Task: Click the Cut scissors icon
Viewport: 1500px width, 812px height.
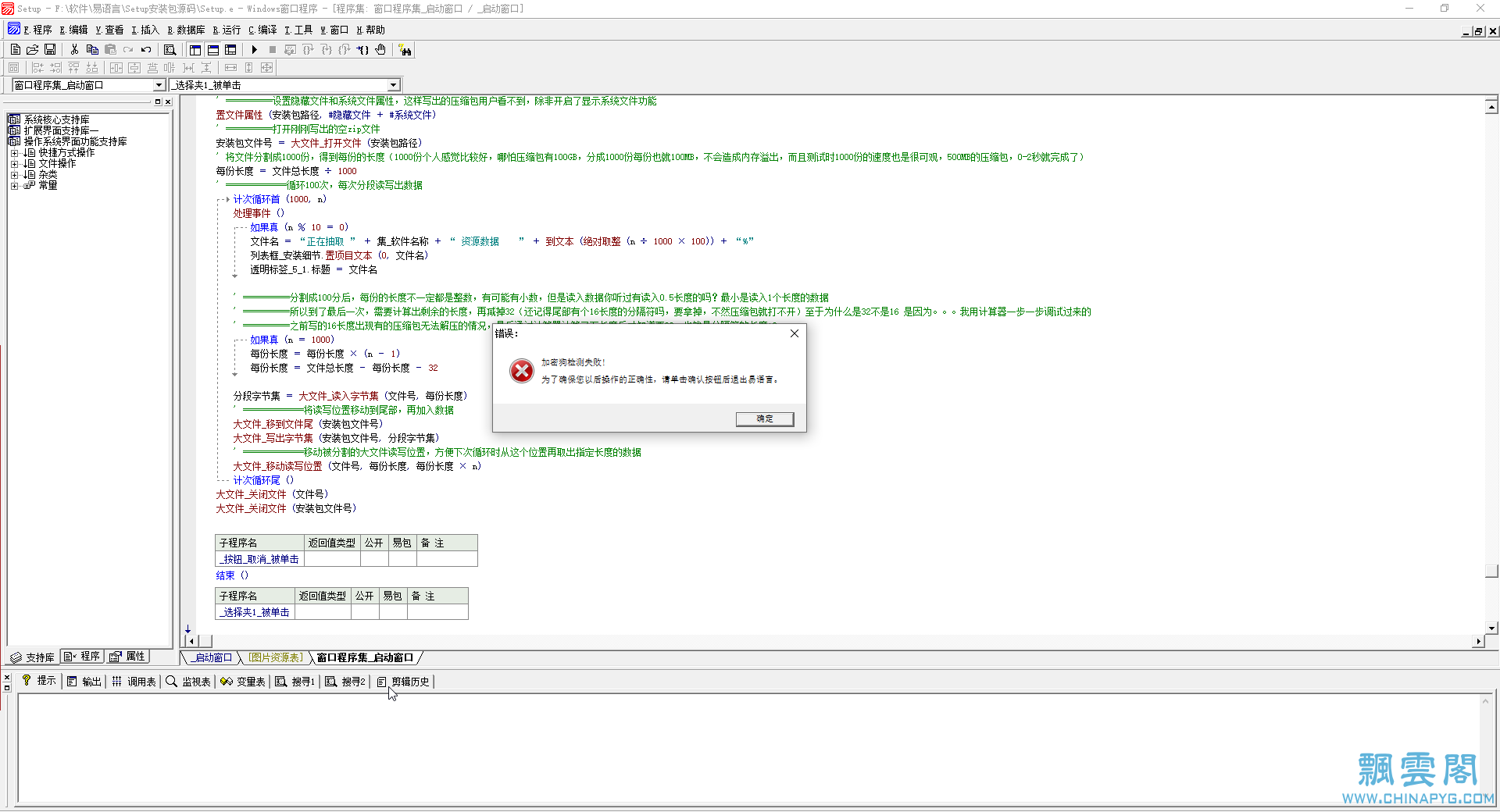Action: tap(74, 49)
